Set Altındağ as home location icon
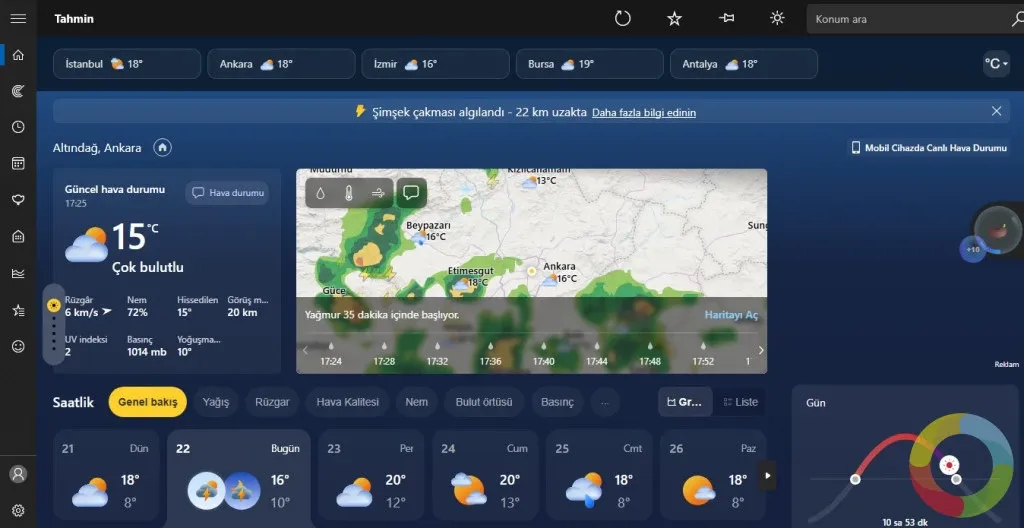Viewport: 1024px width, 528px height. pyautogui.click(x=163, y=148)
